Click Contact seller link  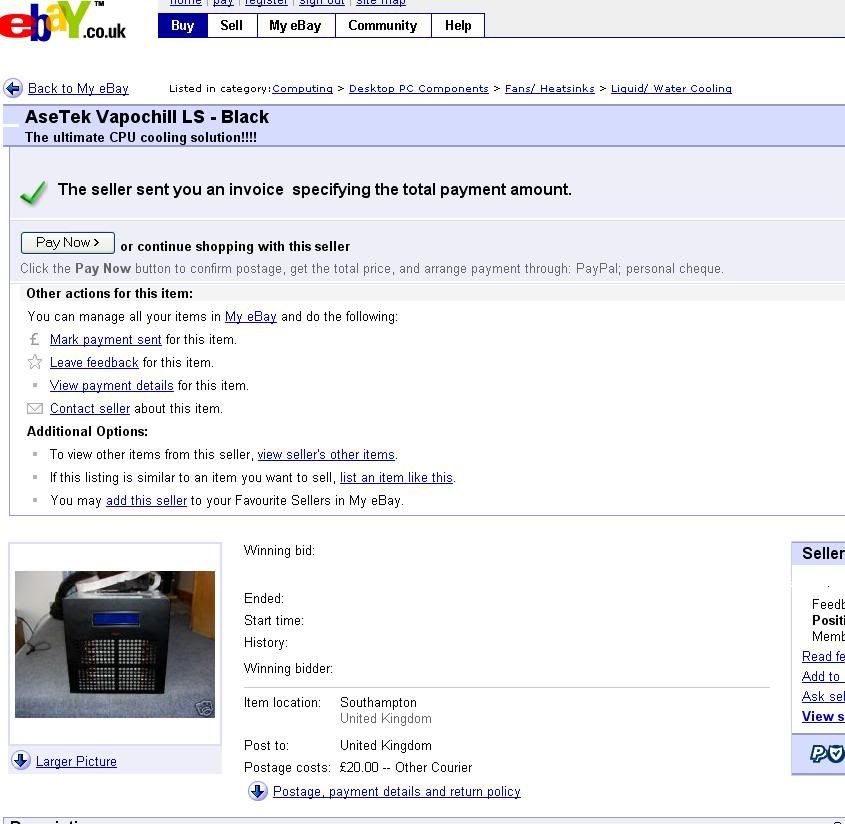(90, 408)
